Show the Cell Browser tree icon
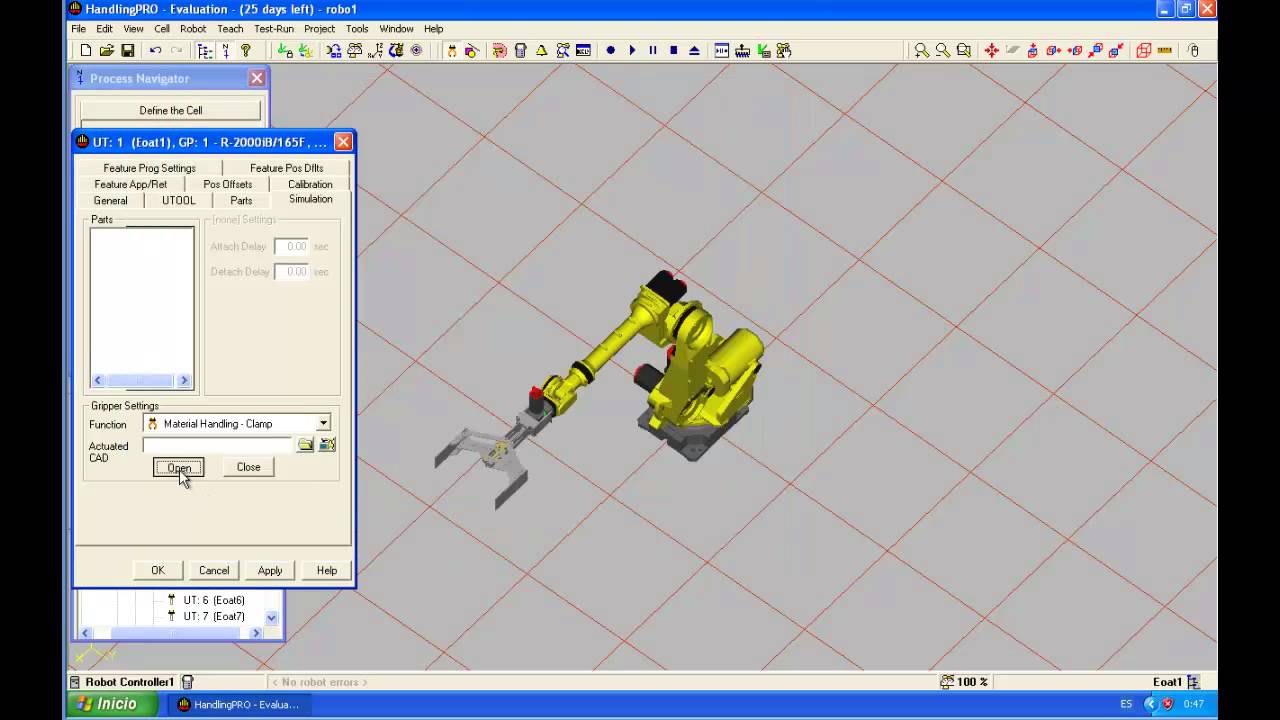 click(205, 50)
